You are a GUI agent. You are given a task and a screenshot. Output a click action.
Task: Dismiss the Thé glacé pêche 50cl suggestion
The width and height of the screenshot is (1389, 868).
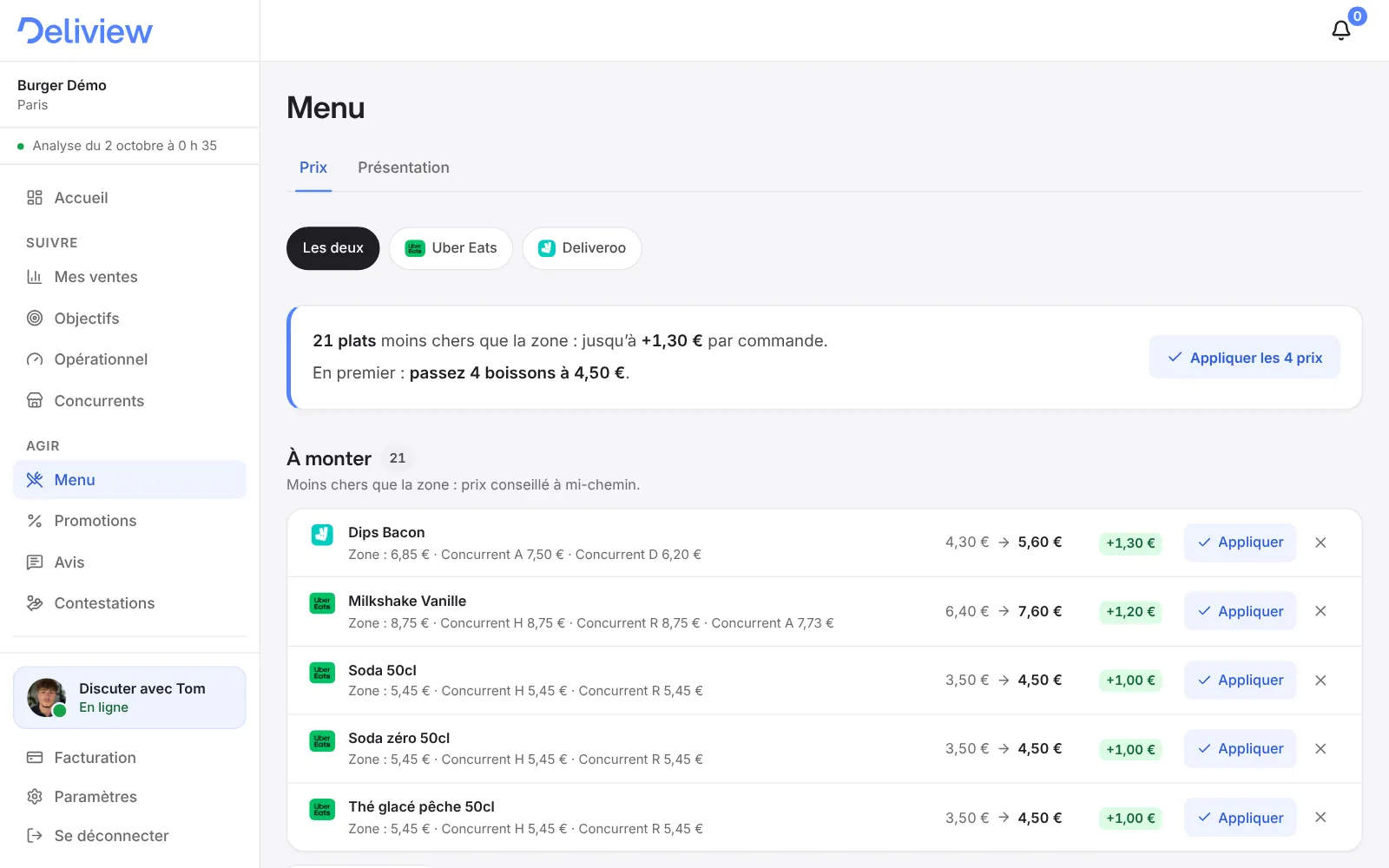tap(1320, 818)
